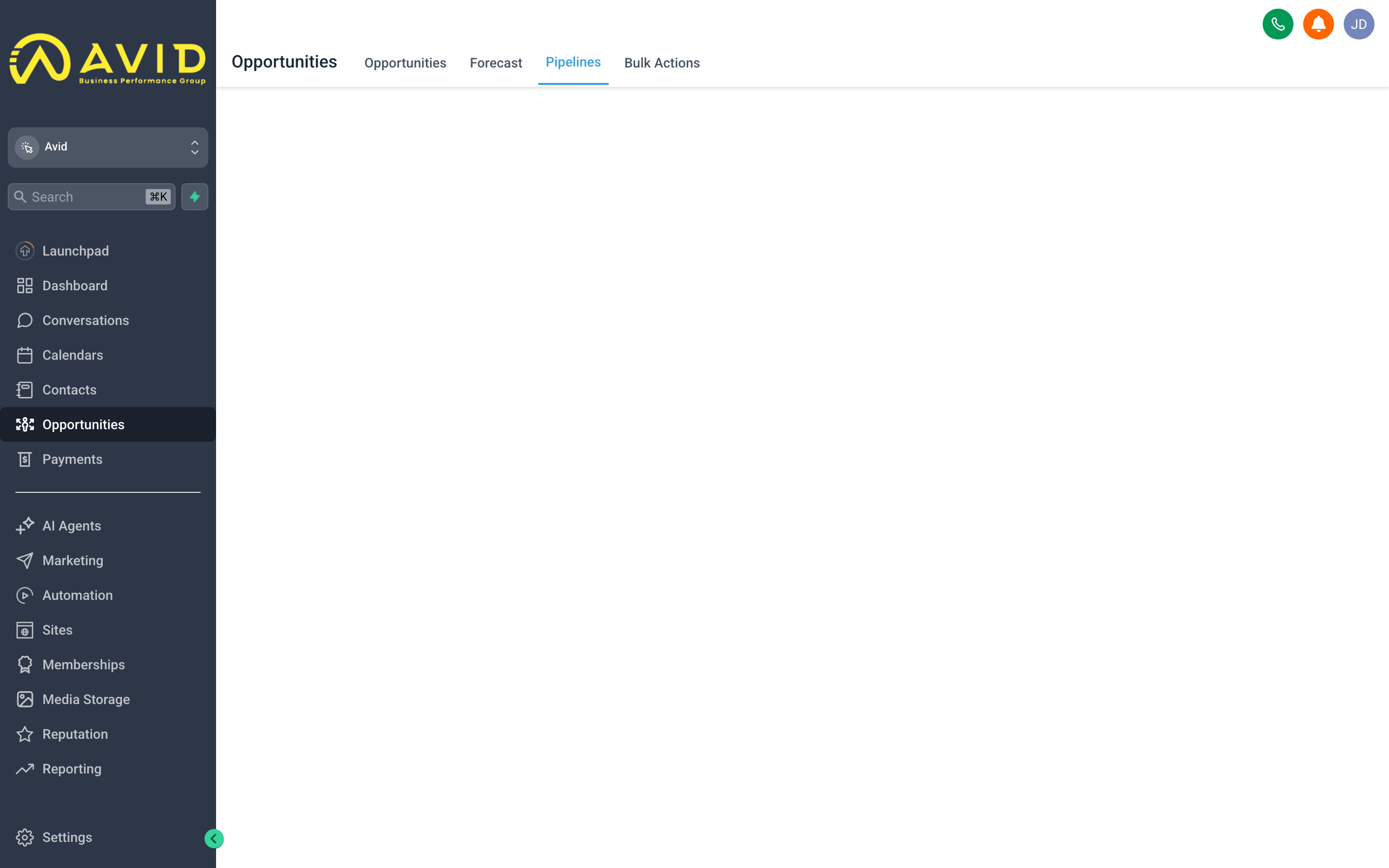This screenshot has width=1389, height=868.
Task: Click the Payments receipt icon
Action: point(25,459)
